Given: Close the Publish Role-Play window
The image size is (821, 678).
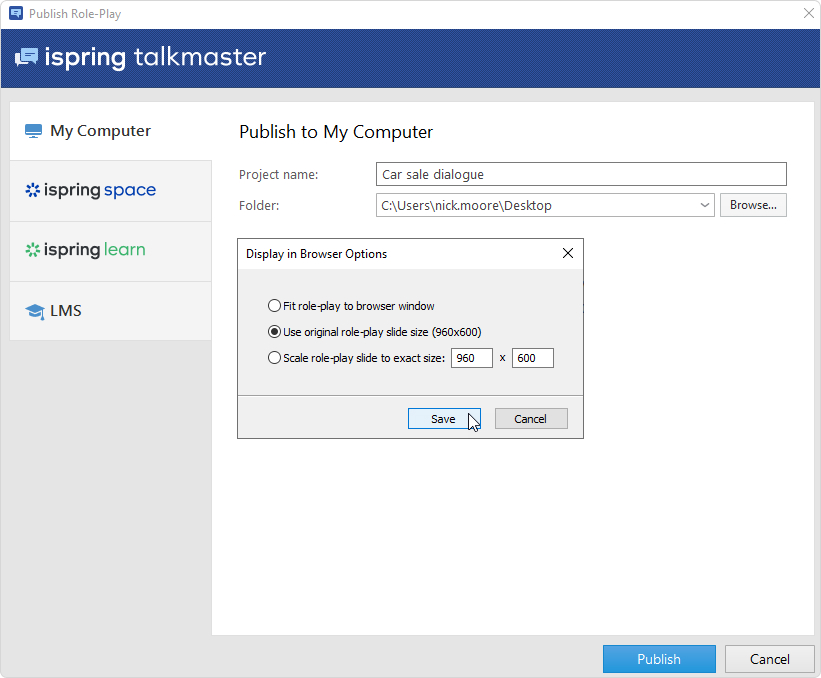Looking at the screenshot, I should click(x=807, y=14).
